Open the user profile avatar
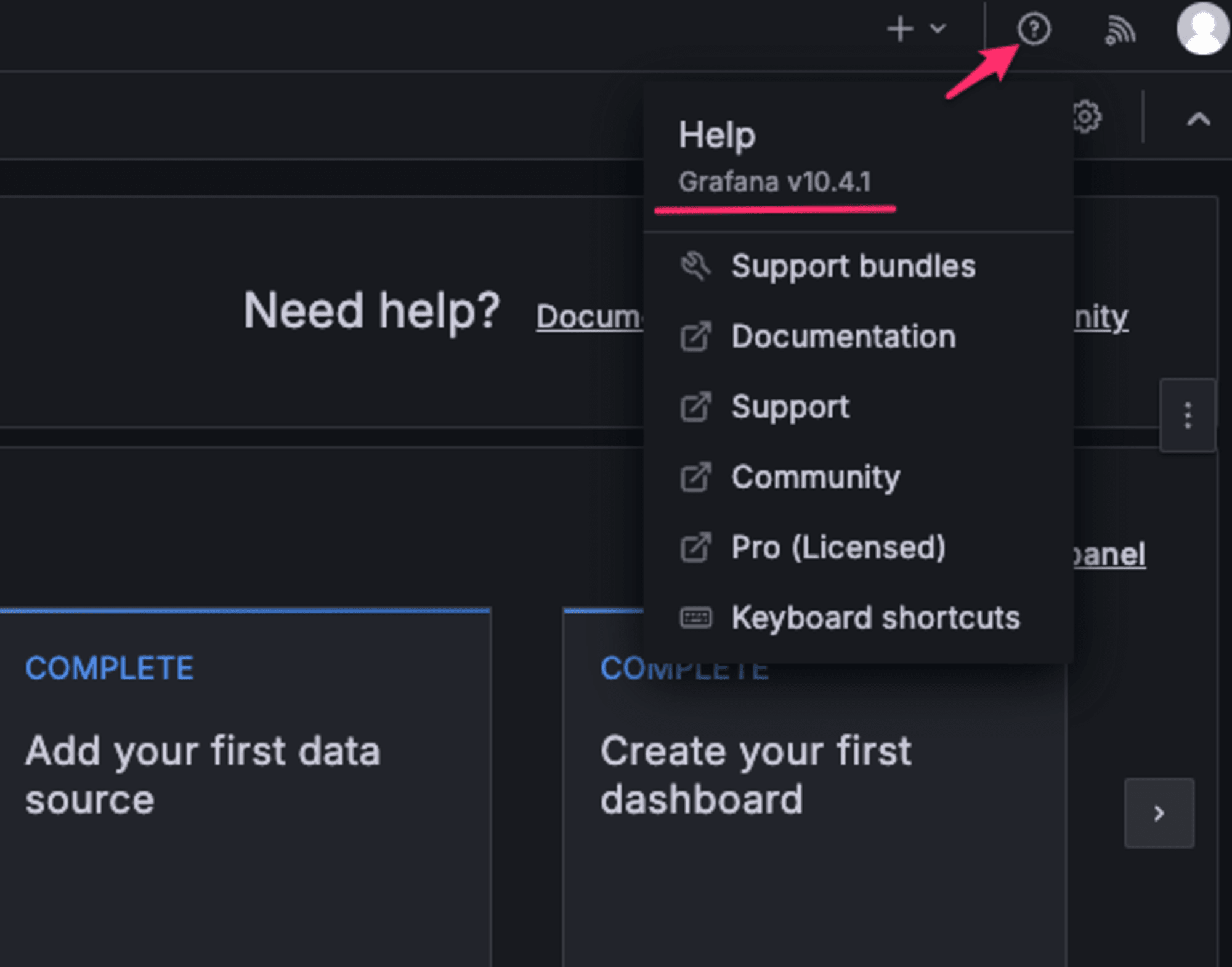This screenshot has height=967, width=1232. 1202,28
